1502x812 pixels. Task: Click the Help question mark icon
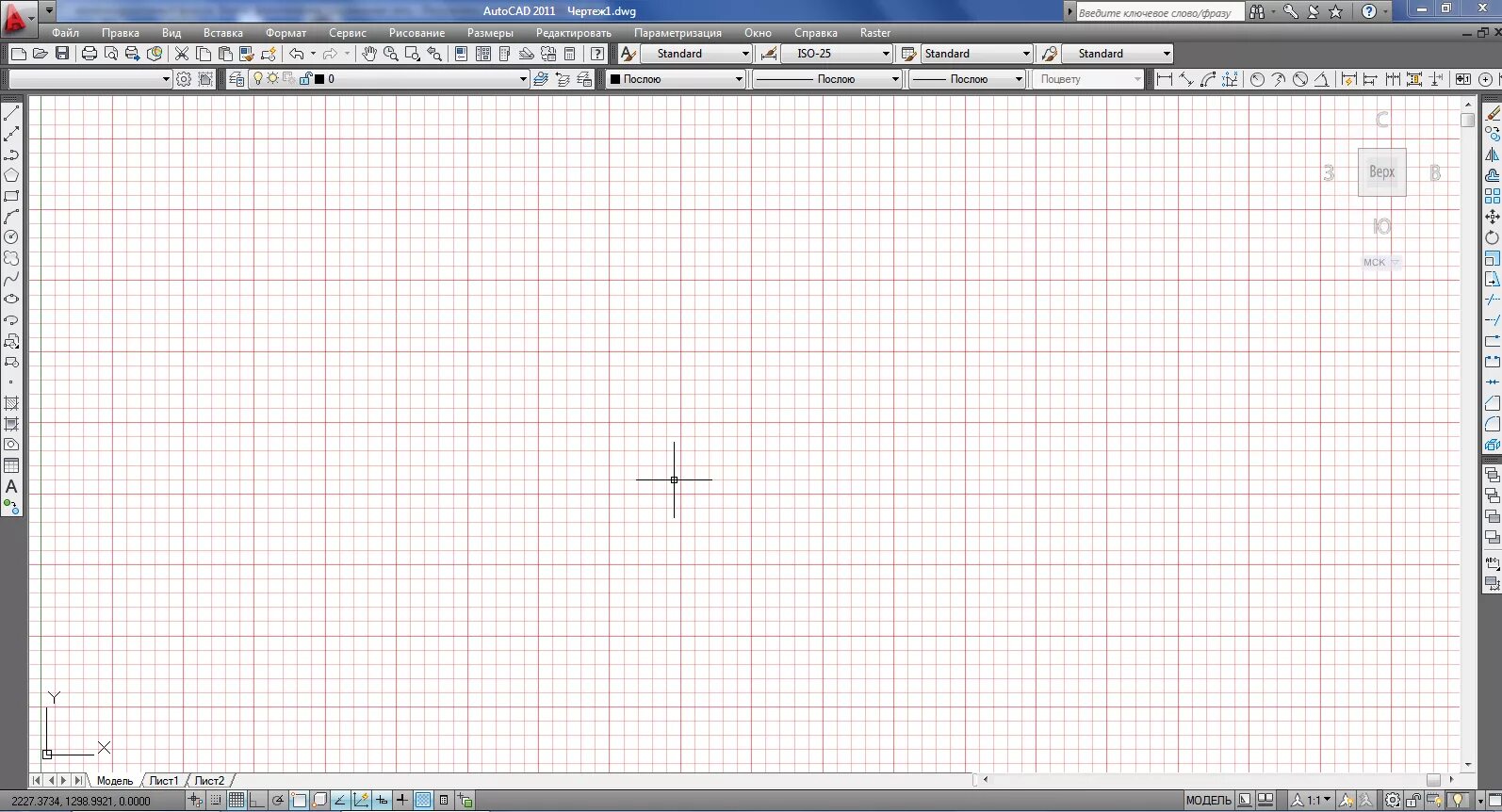point(597,54)
